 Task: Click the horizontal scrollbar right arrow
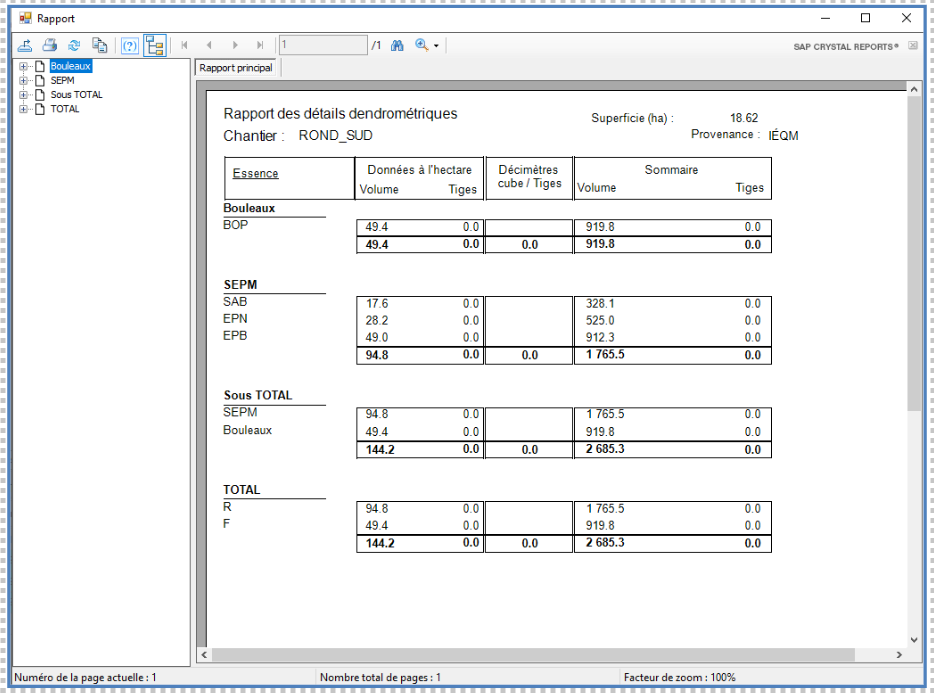[899, 655]
